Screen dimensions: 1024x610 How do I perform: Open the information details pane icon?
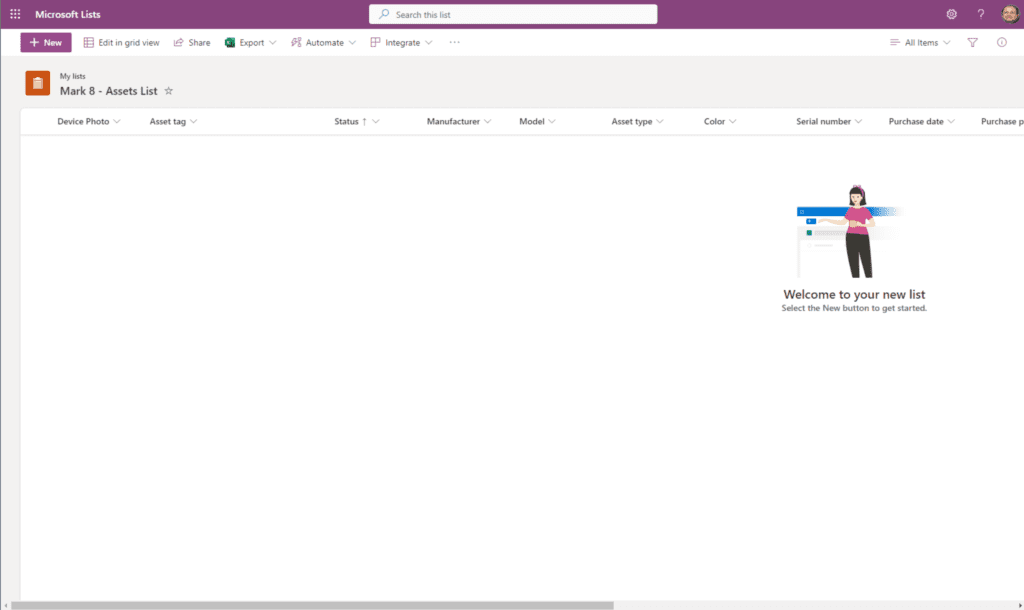[x=1001, y=43]
